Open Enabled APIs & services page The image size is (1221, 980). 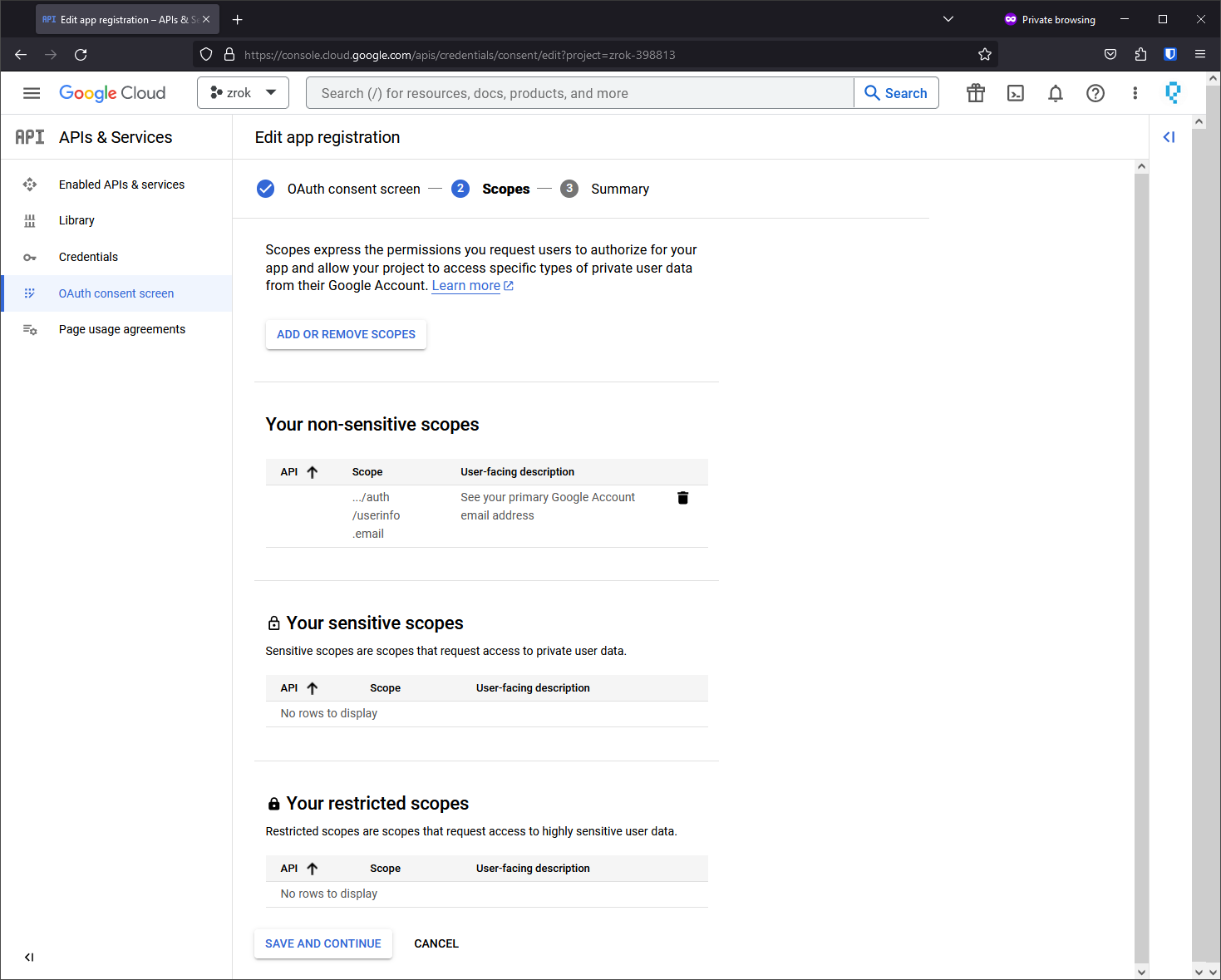click(121, 185)
